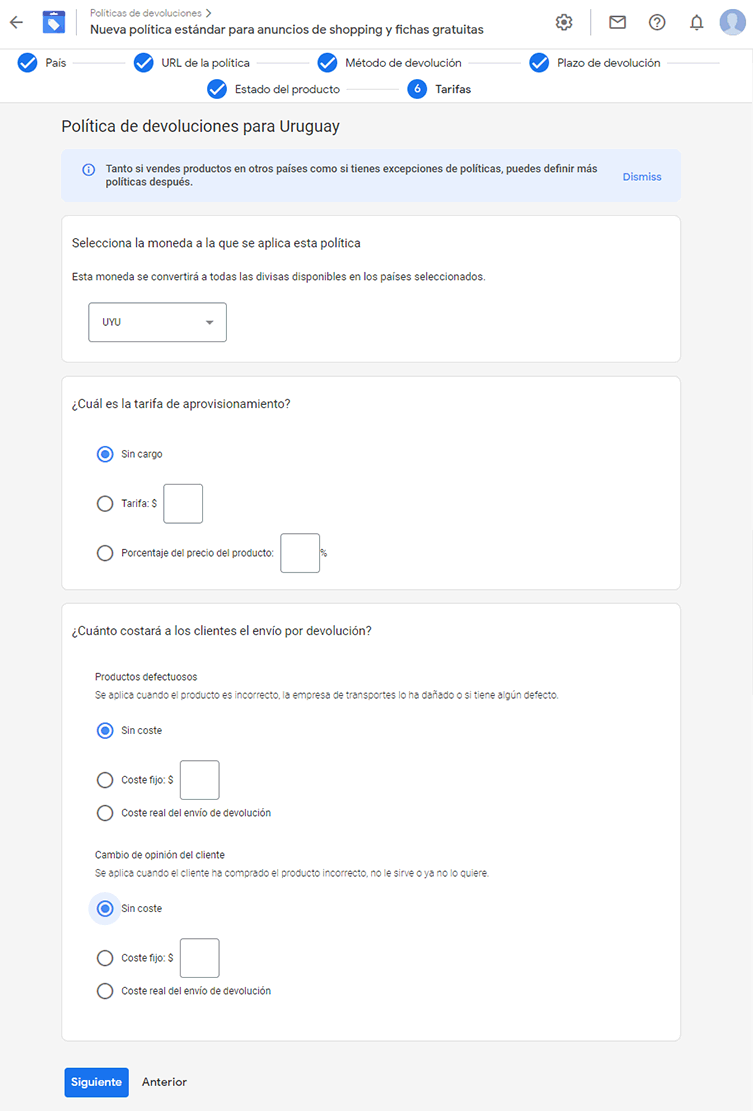This screenshot has width=753, height=1111.
Task: Open the user account avatar
Action: coord(732,22)
